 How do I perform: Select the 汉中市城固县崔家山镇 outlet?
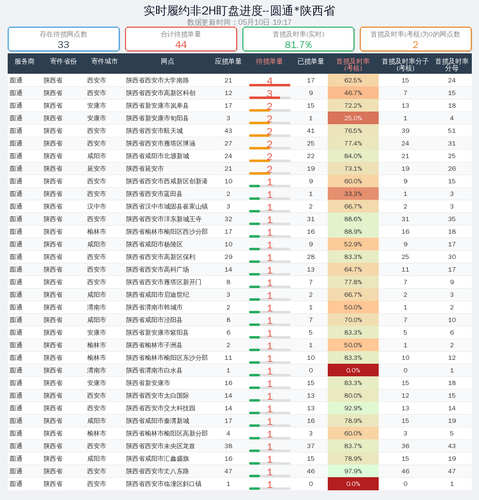click(167, 206)
